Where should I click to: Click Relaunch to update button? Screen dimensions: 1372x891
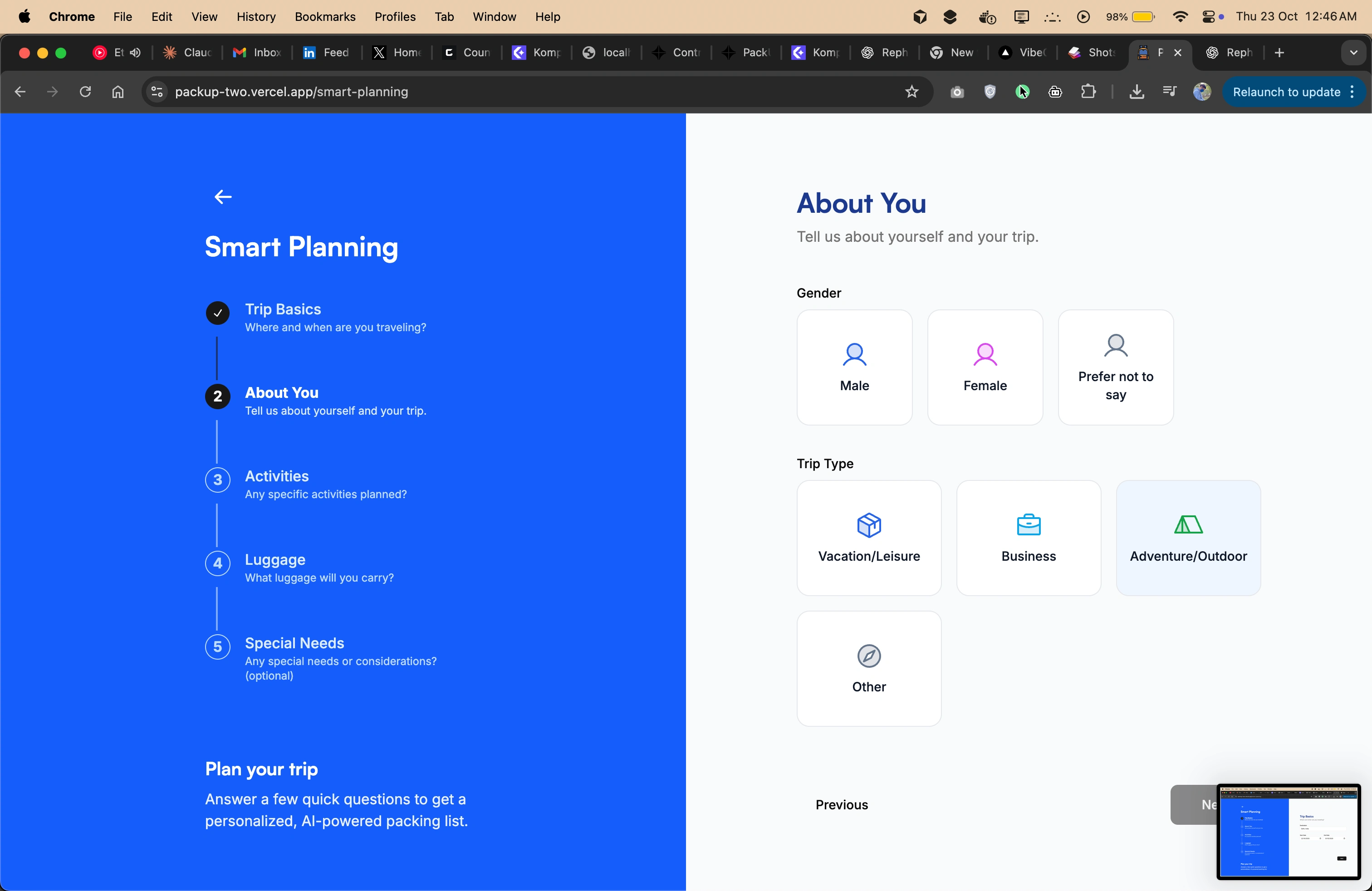[1285, 92]
